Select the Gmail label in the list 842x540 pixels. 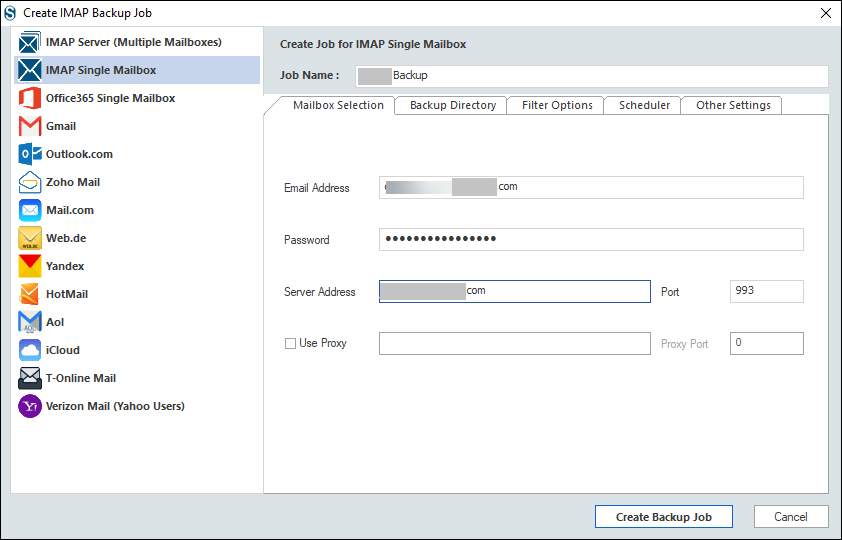coord(61,126)
